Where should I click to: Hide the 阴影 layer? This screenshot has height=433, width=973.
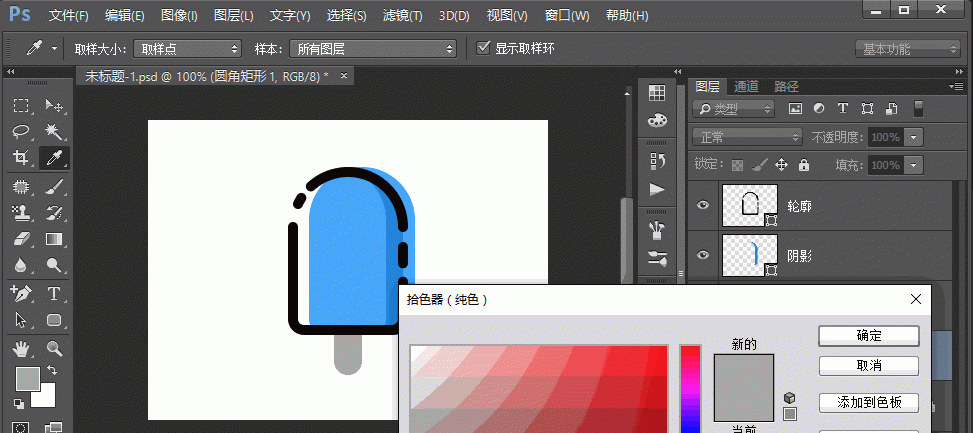tap(703, 256)
